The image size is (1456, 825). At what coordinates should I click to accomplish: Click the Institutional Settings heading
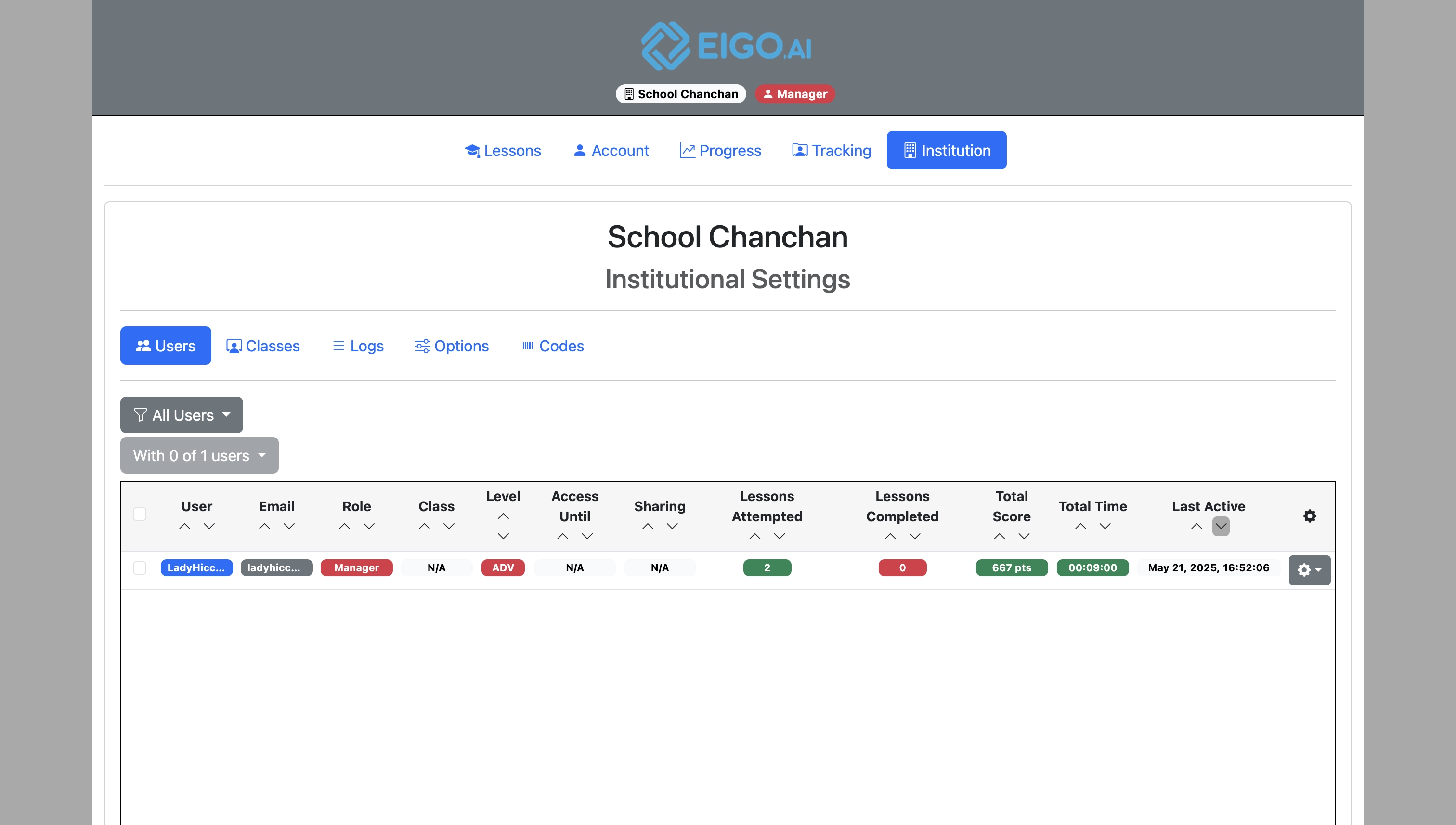728,279
